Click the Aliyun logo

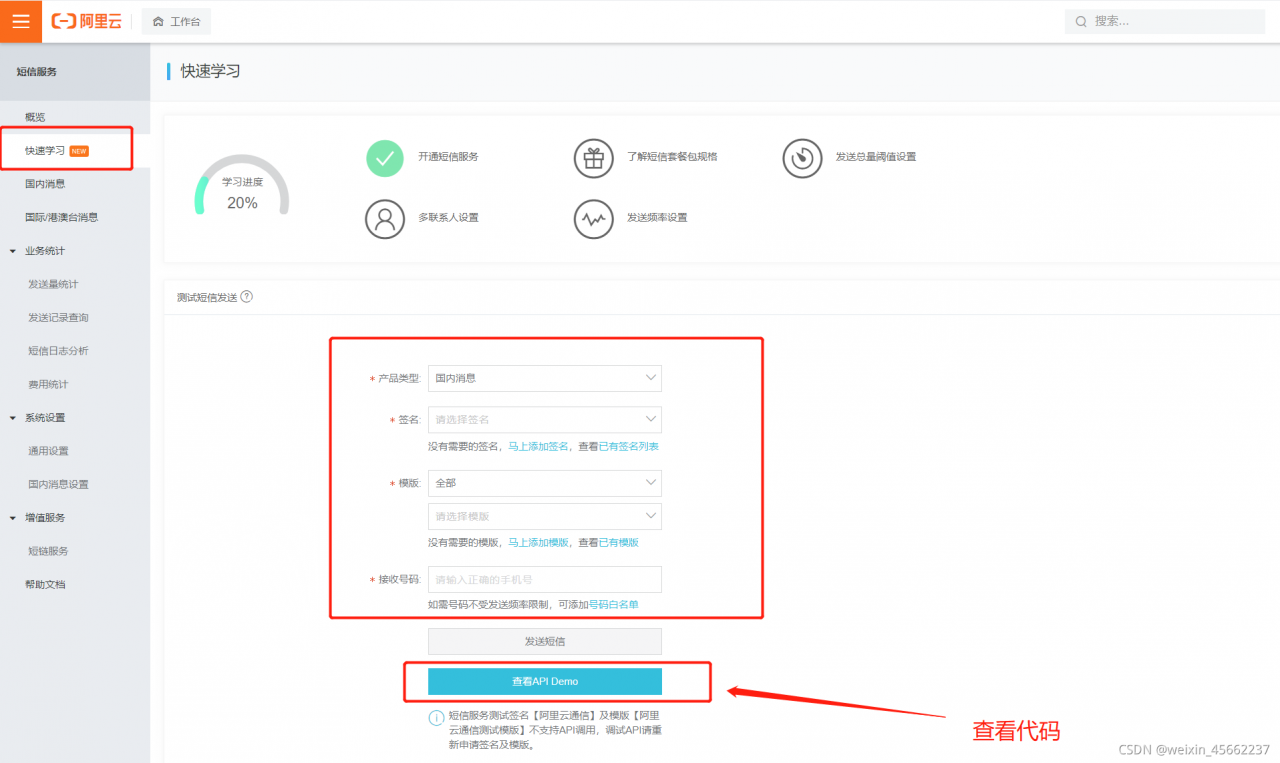(87, 21)
